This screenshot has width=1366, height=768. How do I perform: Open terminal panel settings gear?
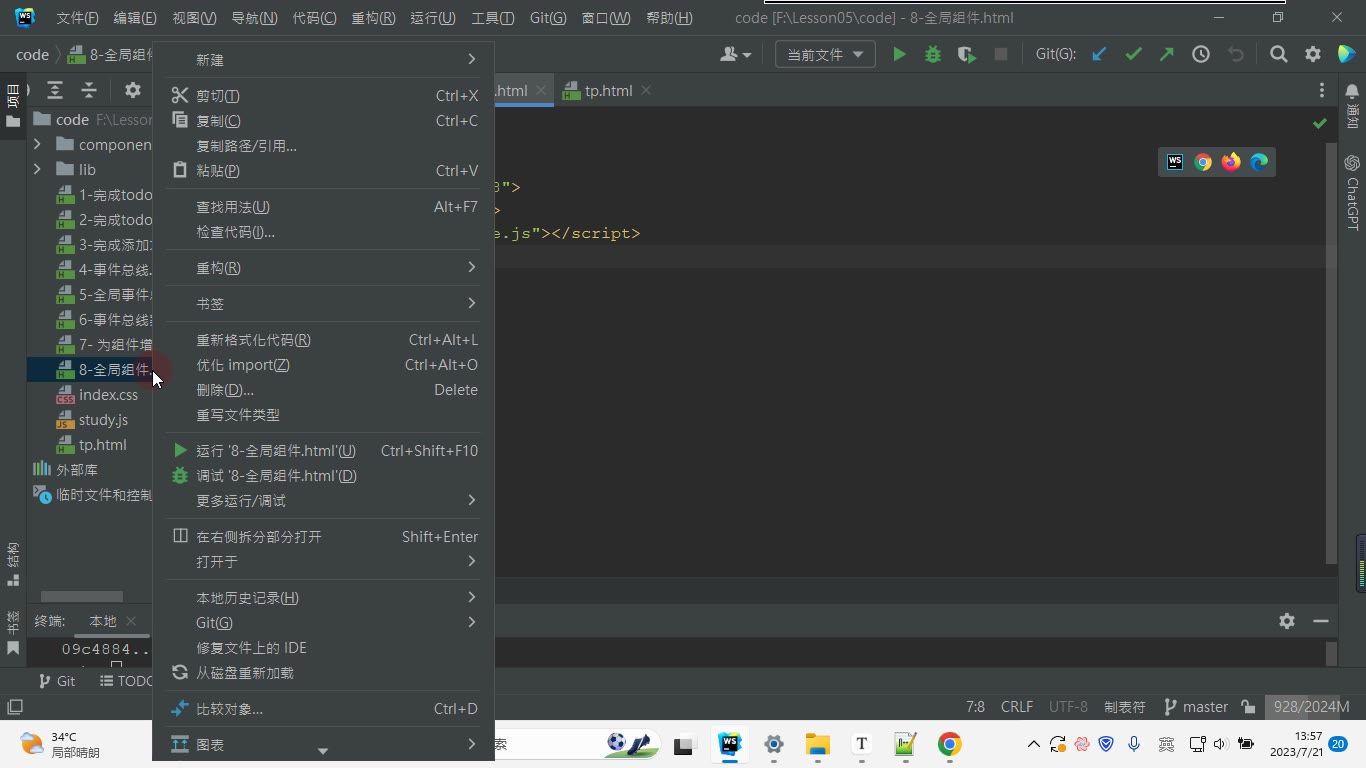[x=1287, y=621]
